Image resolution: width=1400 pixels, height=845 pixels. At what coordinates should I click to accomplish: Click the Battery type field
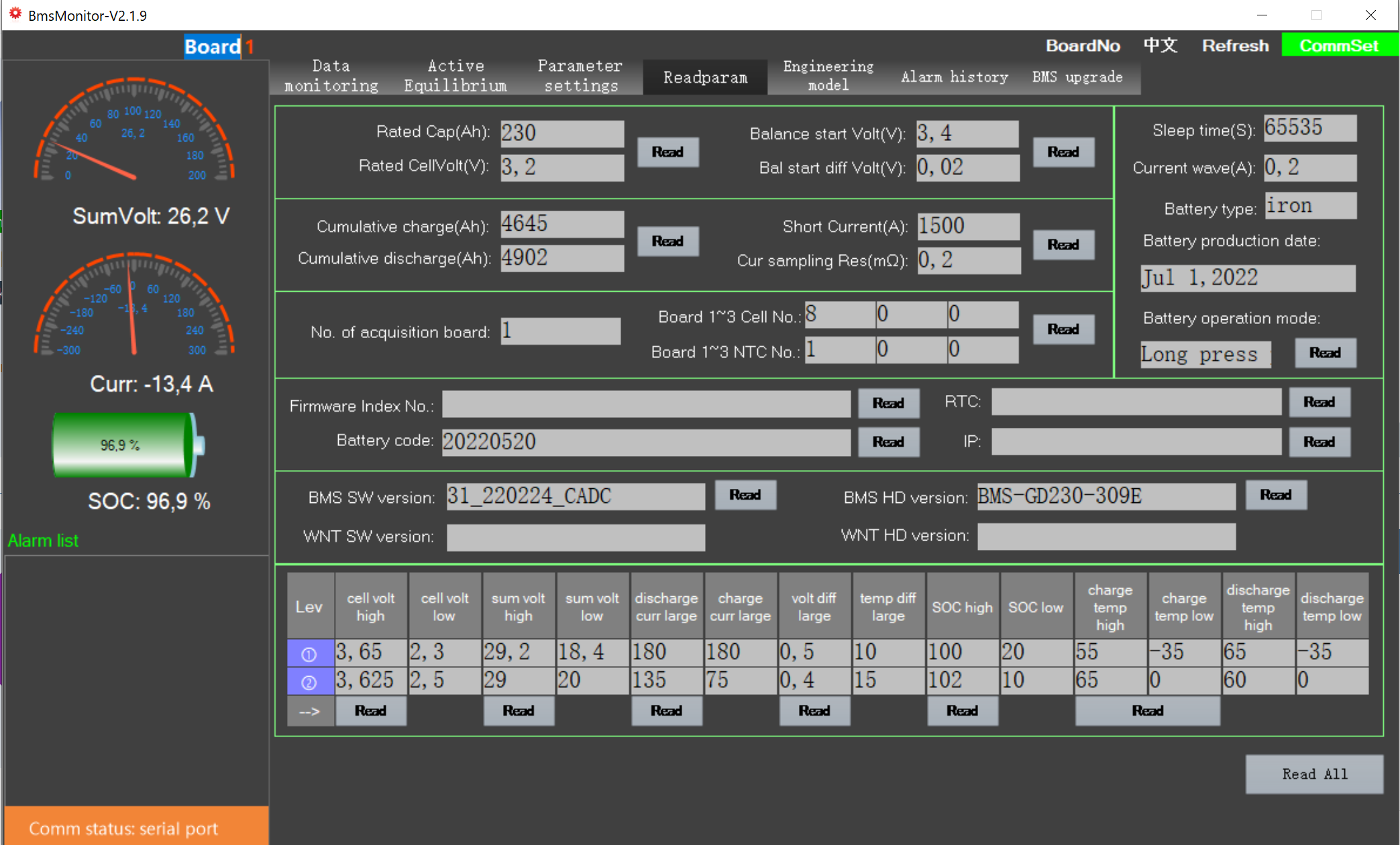pyautogui.click(x=1310, y=206)
